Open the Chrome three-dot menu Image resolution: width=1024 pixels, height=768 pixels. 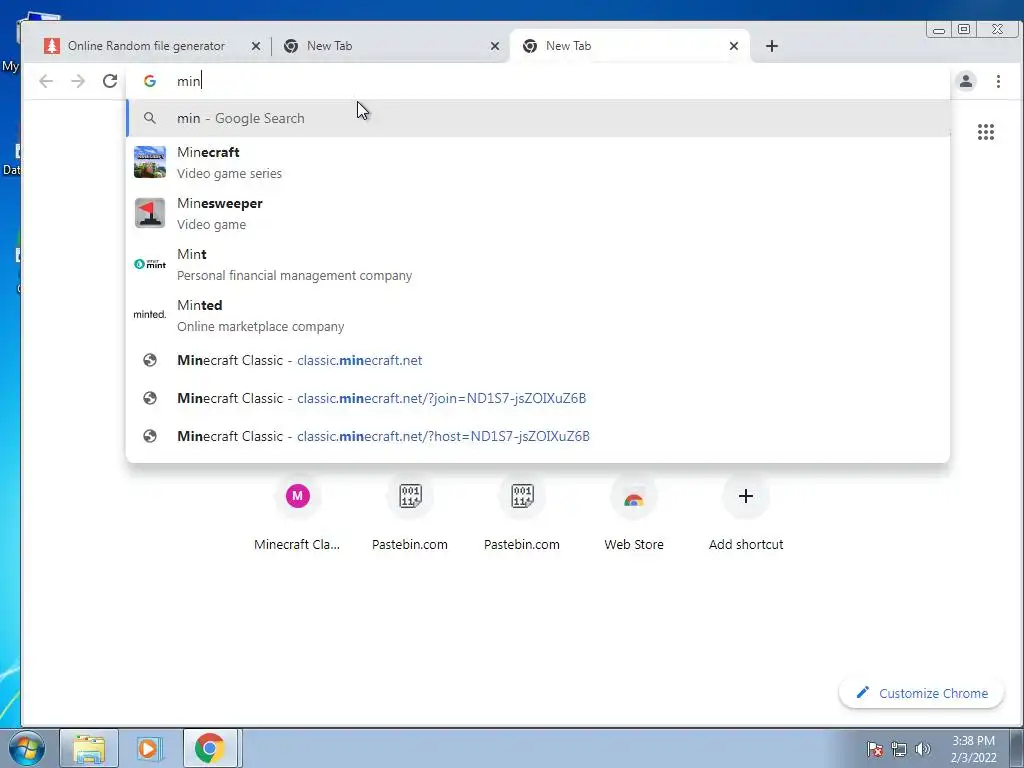click(x=998, y=81)
